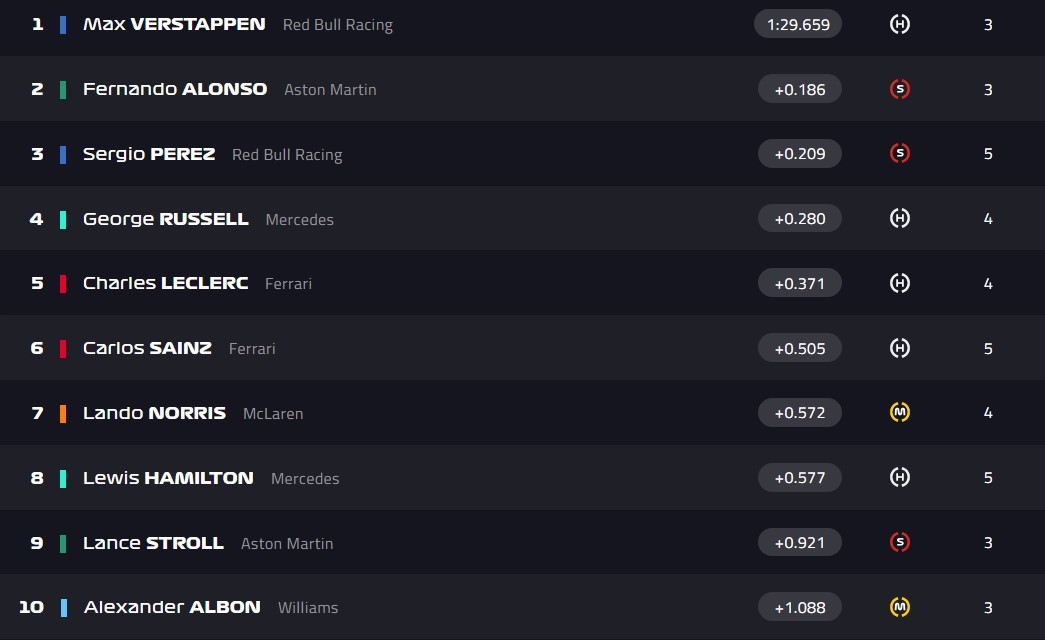The height and width of the screenshot is (640, 1045).
Task: Click Hamilton's hard tyre icon
Action: [899, 477]
